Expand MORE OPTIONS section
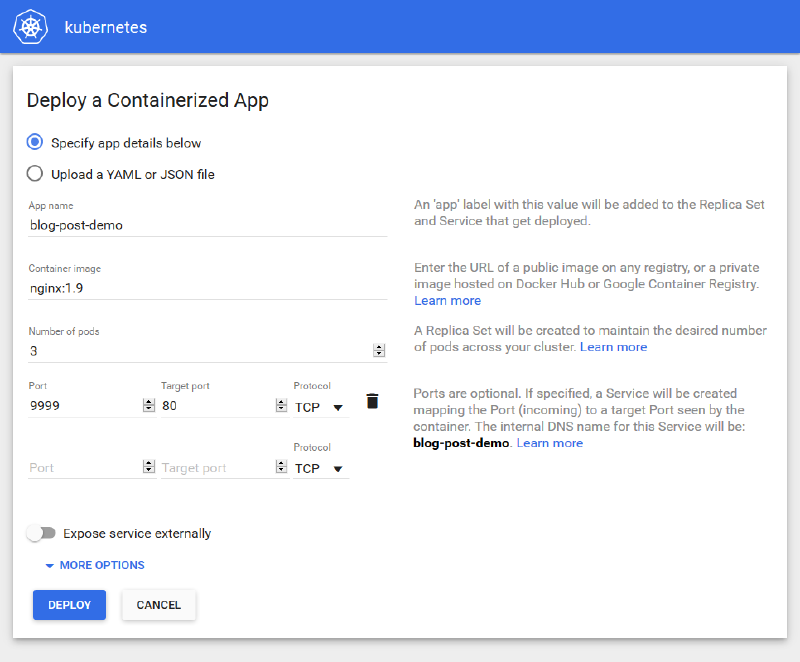 [x=93, y=565]
